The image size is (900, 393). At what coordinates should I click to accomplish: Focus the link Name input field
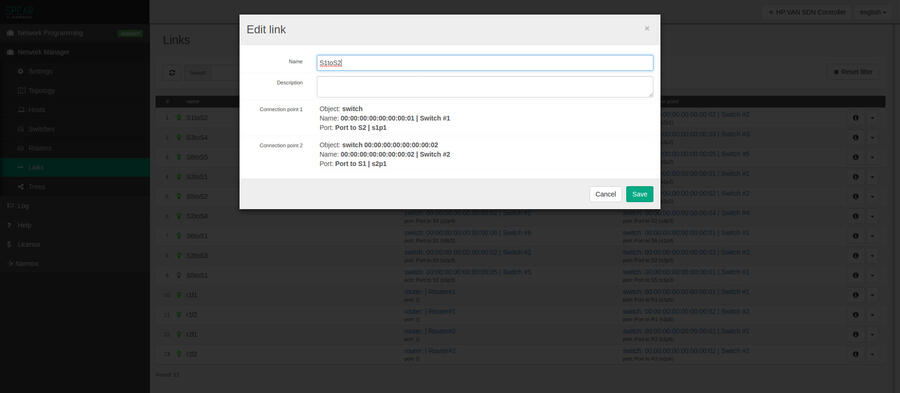point(485,63)
